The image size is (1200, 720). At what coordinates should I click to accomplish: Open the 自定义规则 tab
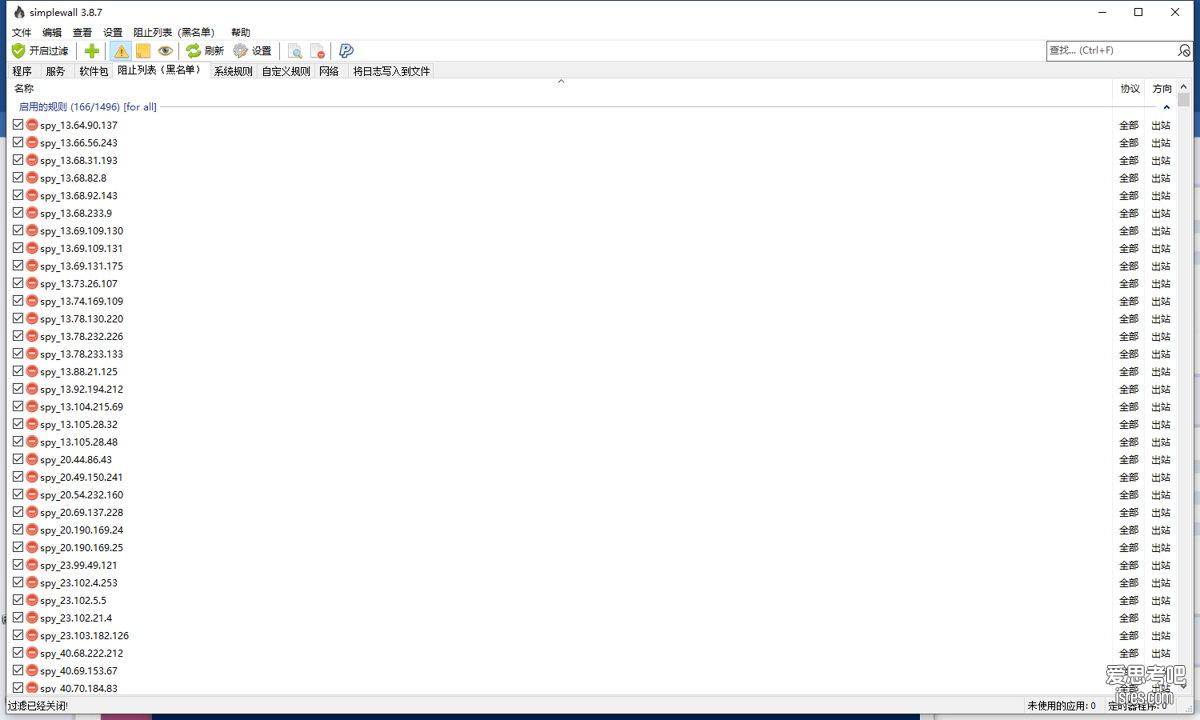point(286,71)
